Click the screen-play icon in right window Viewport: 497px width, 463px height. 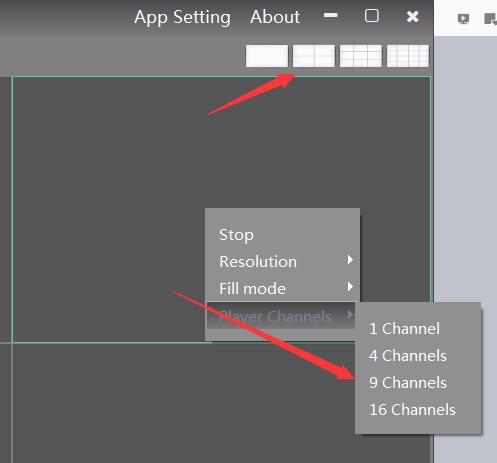(x=463, y=19)
